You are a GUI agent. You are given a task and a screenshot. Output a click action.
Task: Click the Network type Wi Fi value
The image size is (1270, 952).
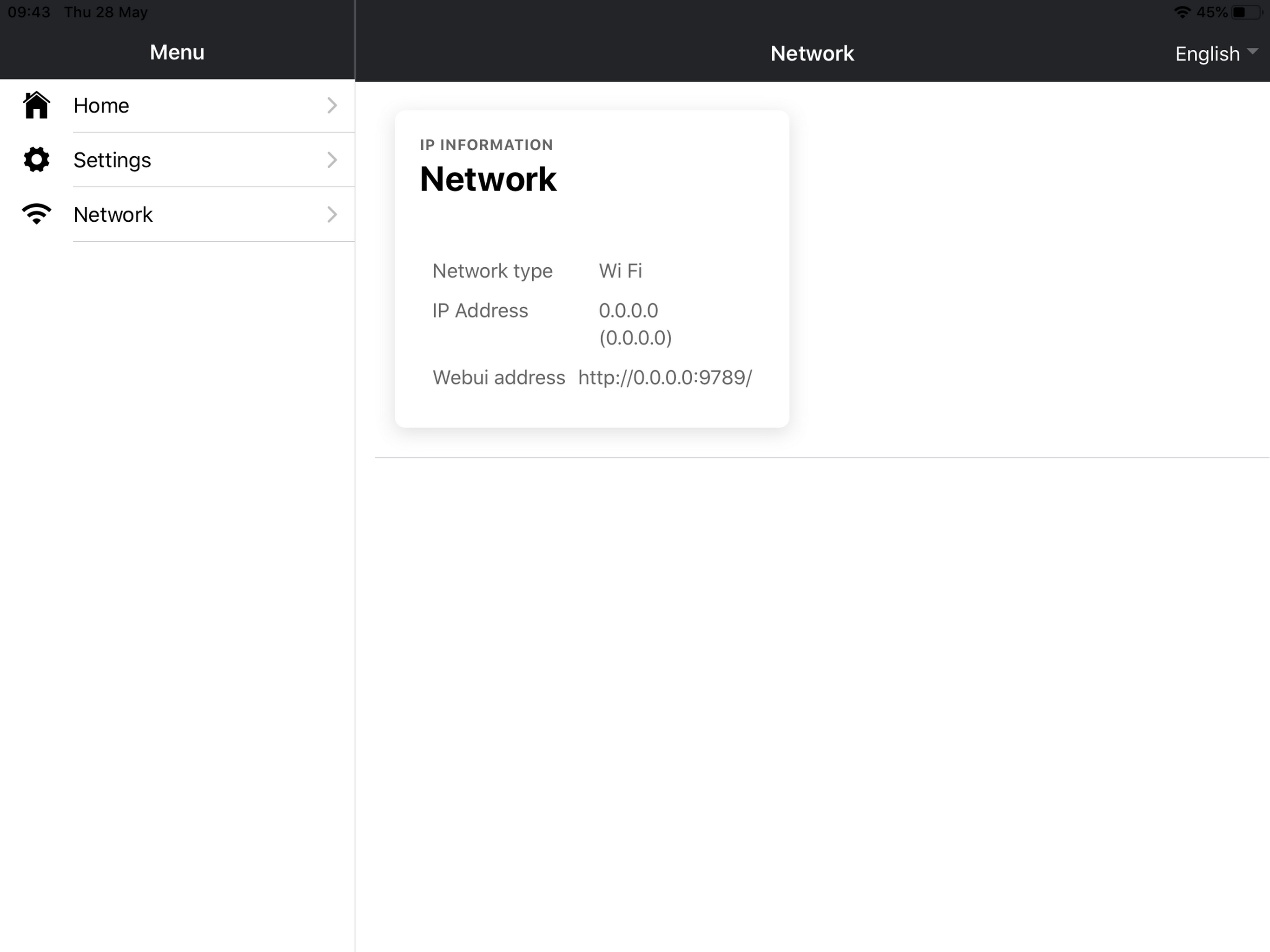click(620, 271)
